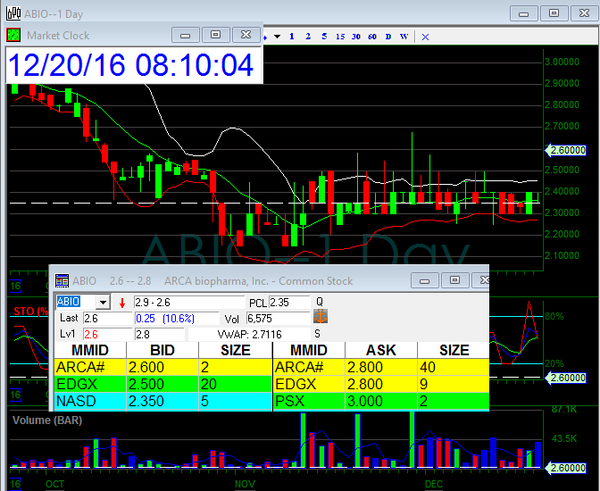The width and height of the screenshot is (600, 491).
Task: Open the ABIO symbol dropdown
Action: [101, 301]
